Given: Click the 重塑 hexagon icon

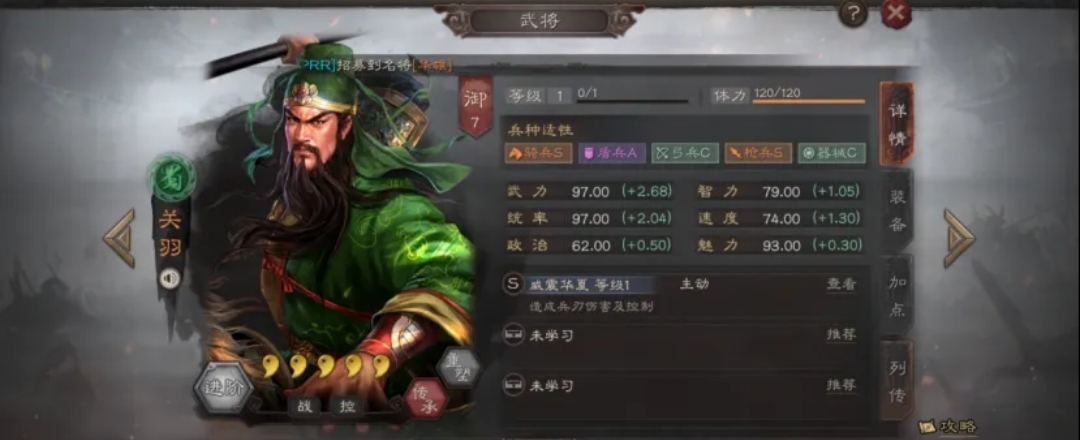Looking at the screenshot, I should click(x=459, y=368).
